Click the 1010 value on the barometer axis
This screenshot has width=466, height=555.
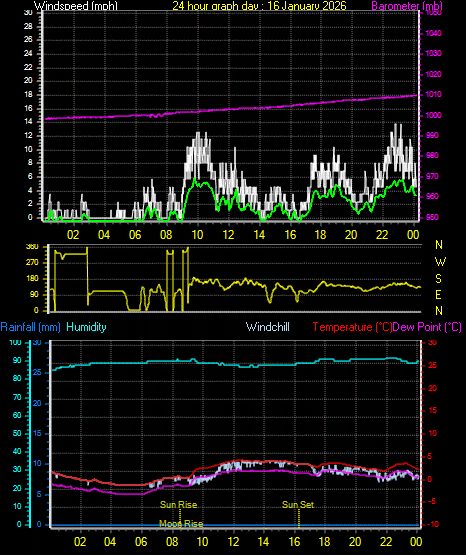[433, 95]
